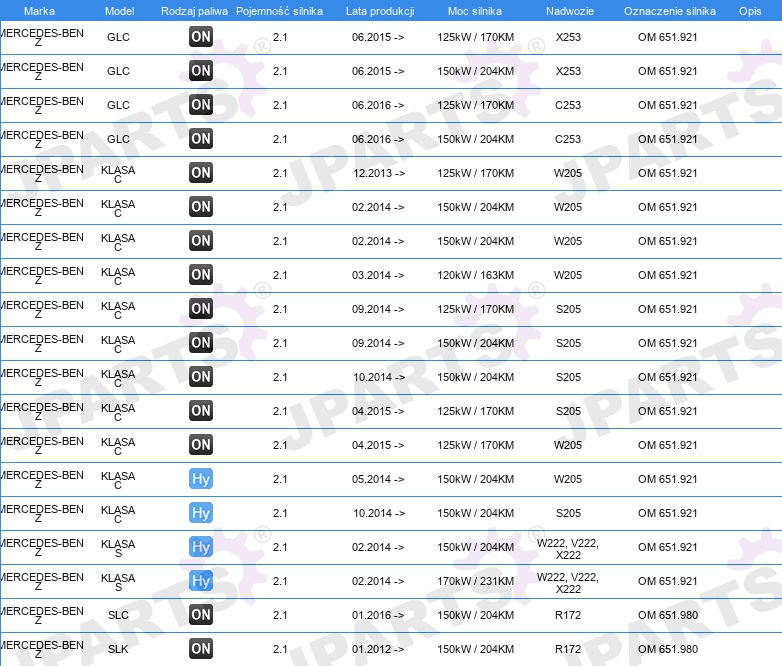
Task: Click ON icon in 09.2014 150kW S205 row
Action: (x=201, y=343)
